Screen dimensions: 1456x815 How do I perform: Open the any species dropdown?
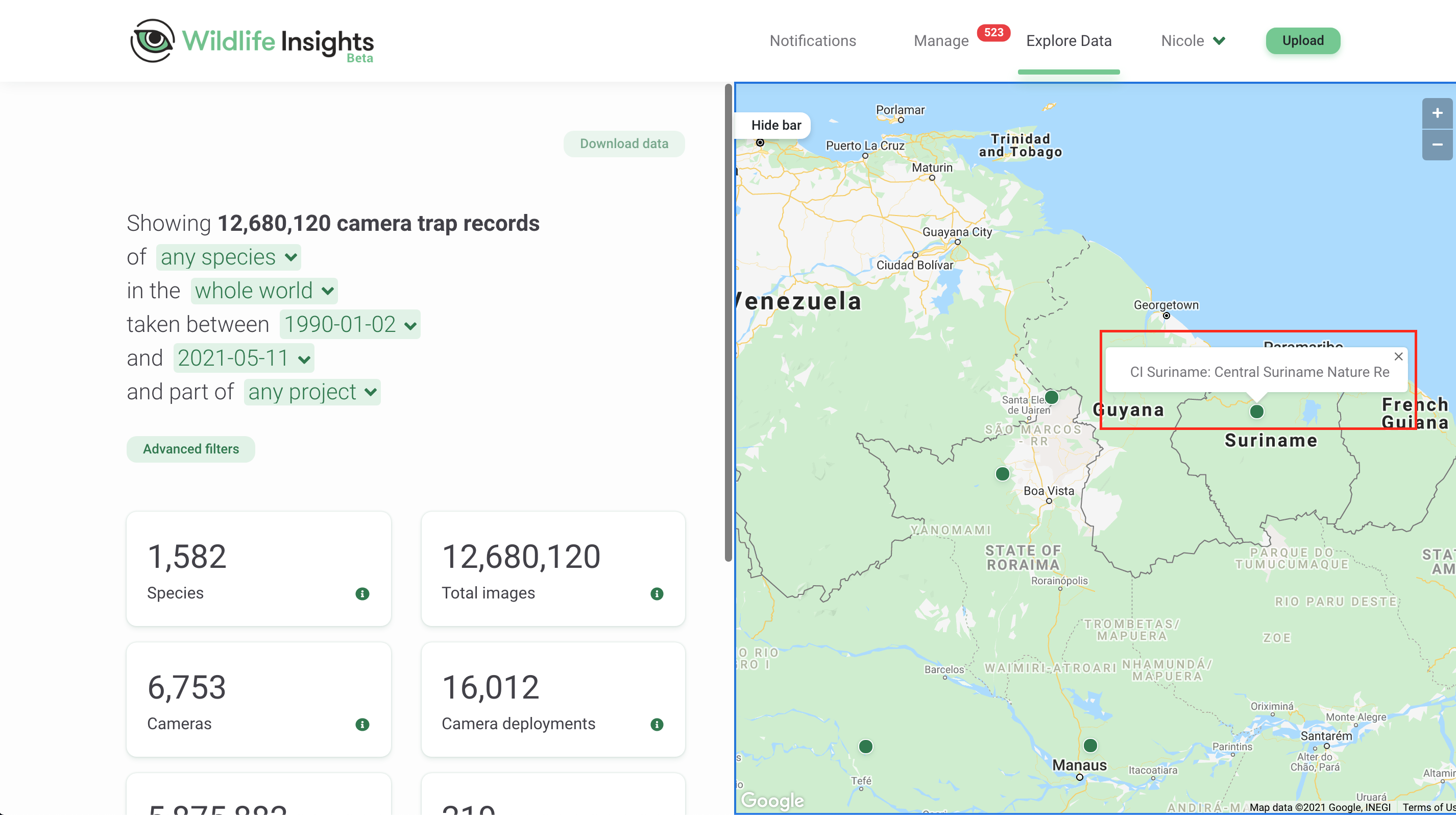[x=228, y=257]
